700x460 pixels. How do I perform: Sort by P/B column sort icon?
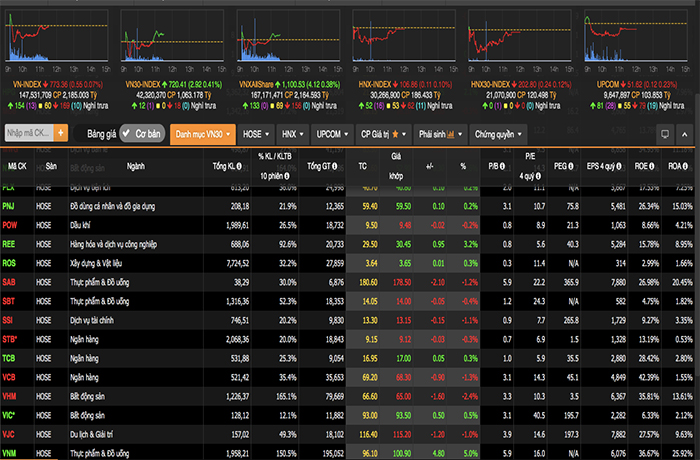tap(502, 166)
